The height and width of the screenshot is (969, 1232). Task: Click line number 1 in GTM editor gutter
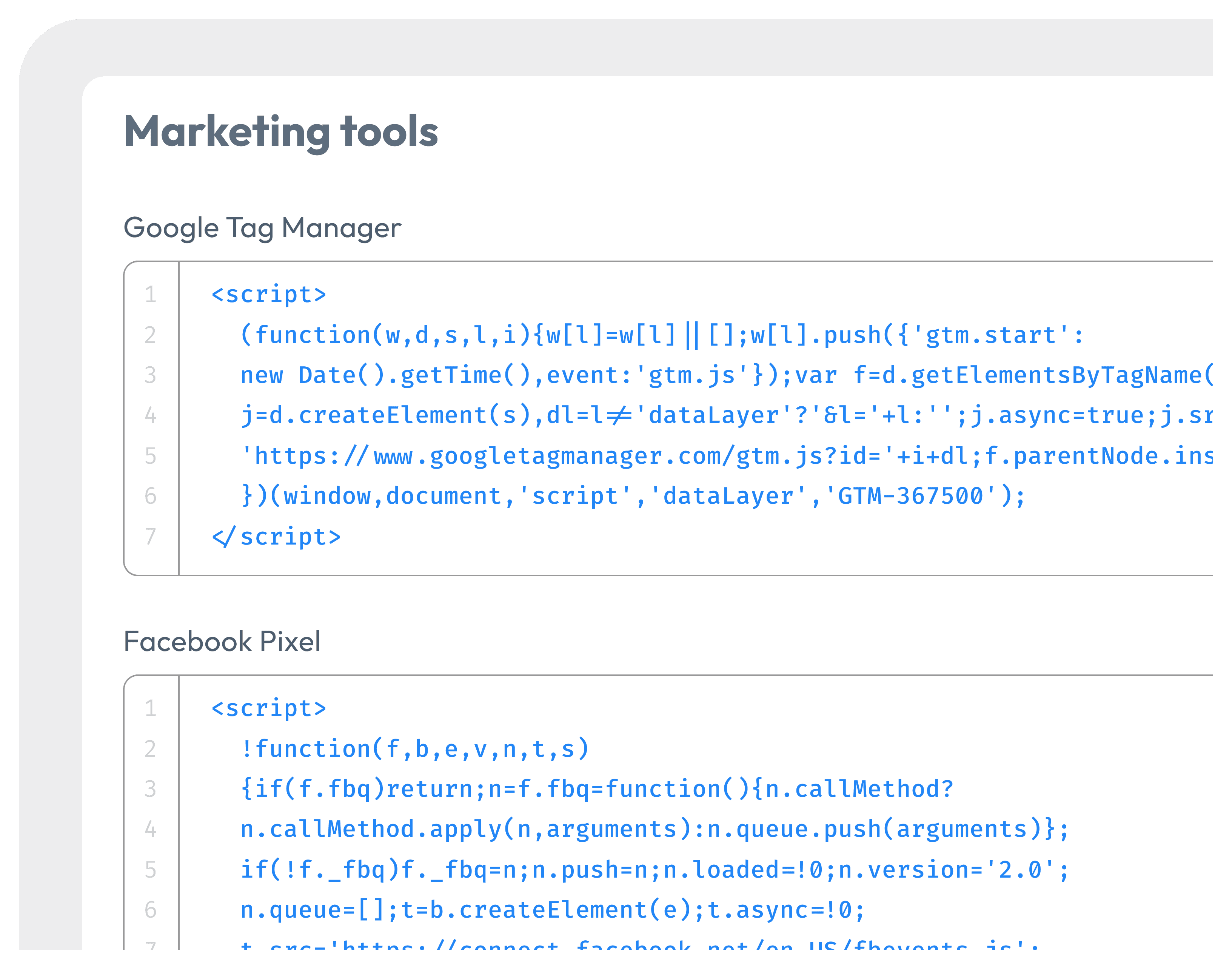point(150,295)
